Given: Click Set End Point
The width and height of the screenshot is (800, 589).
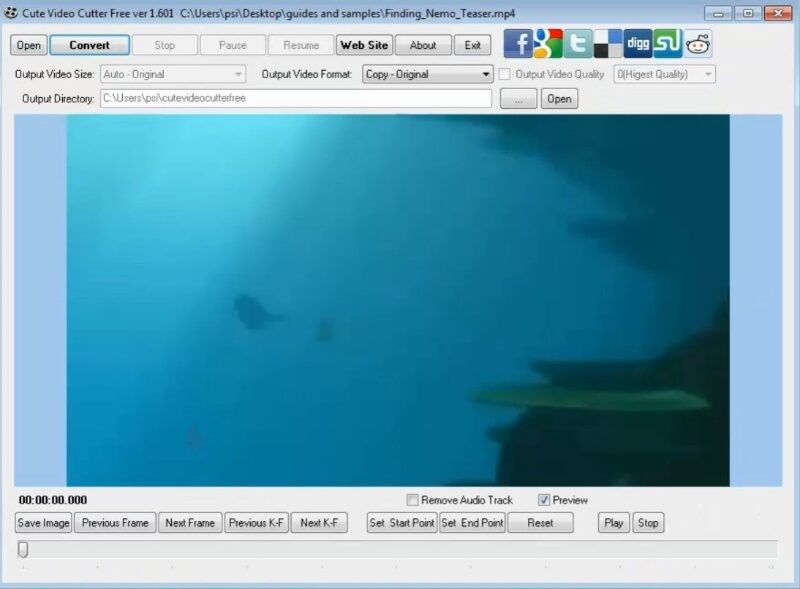Looking at the screenshot, I should pyautogui.click(x=472, y=523).
